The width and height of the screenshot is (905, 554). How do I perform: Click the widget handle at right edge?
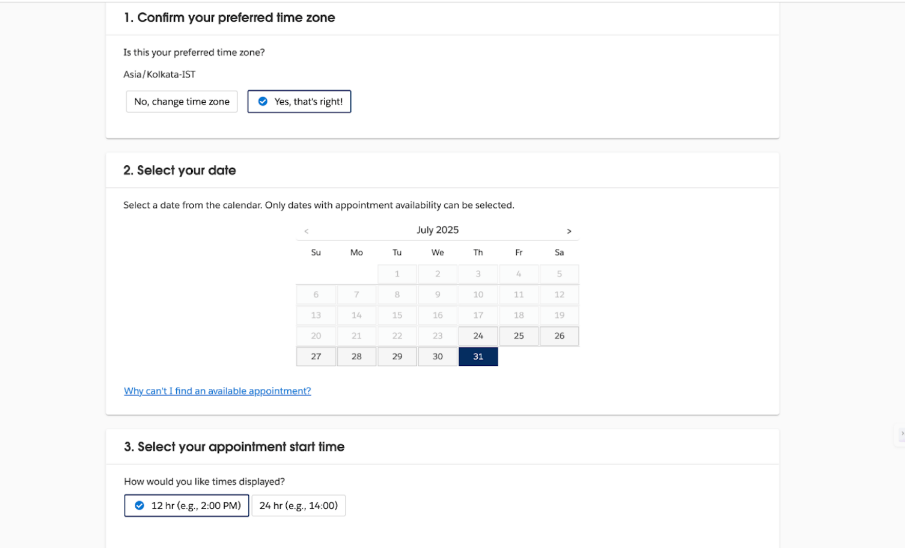pyautogui.click(x=901, y=435)
